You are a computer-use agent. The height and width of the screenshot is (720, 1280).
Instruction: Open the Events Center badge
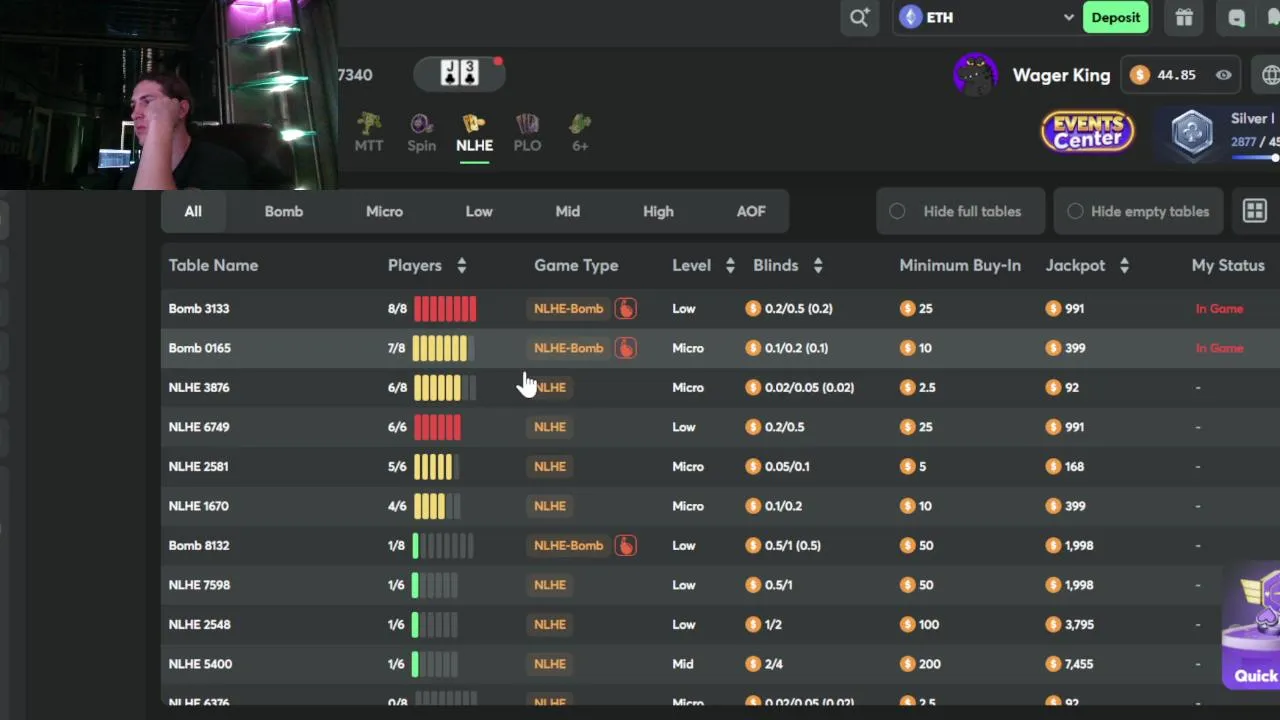pos(1088,132)
